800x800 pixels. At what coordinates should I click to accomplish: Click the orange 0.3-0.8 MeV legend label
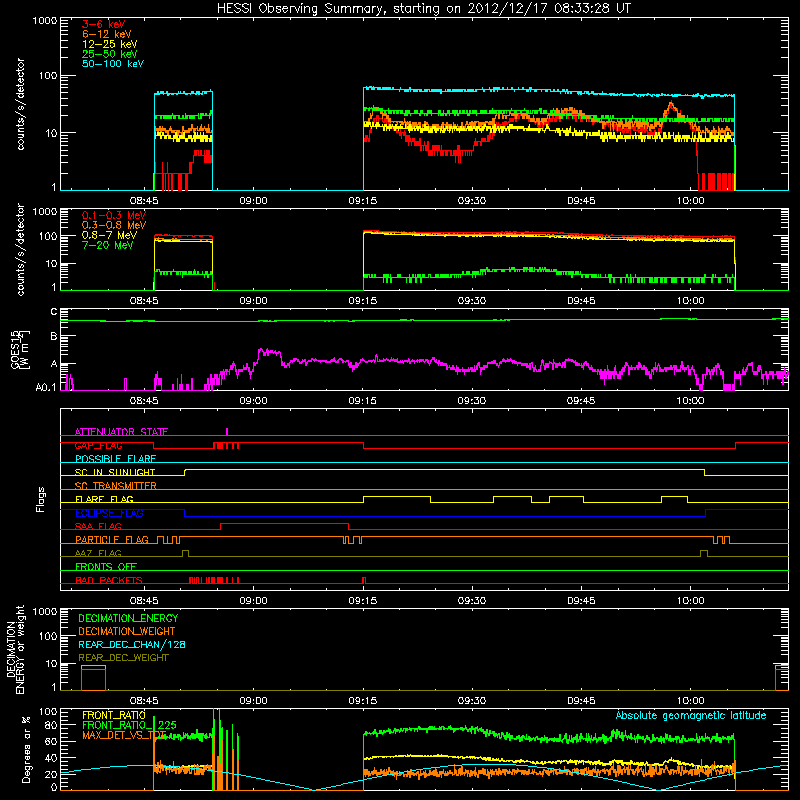click(114, 225)
